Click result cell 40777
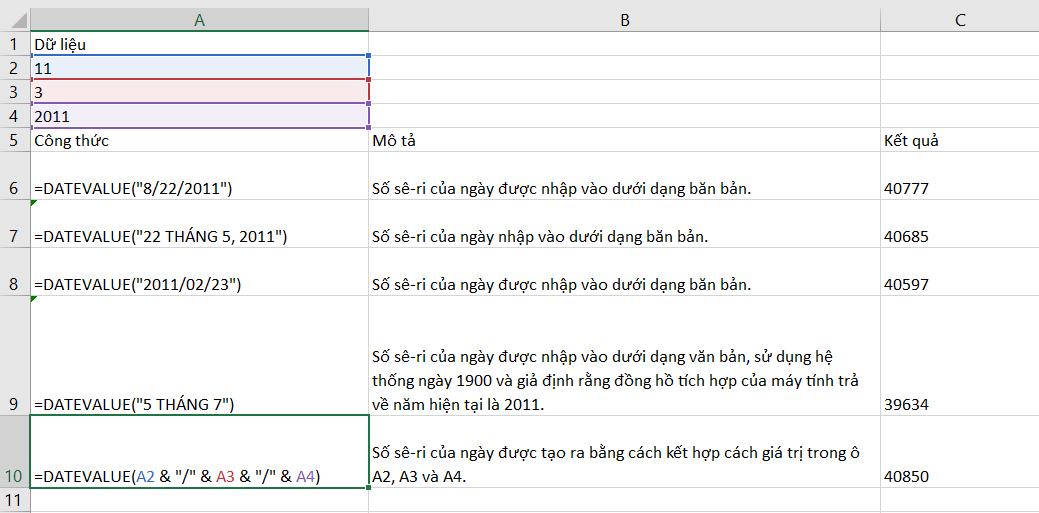The width and height of the screenshot is (1039, 513). pyautogui.click(x=959, y=176)
